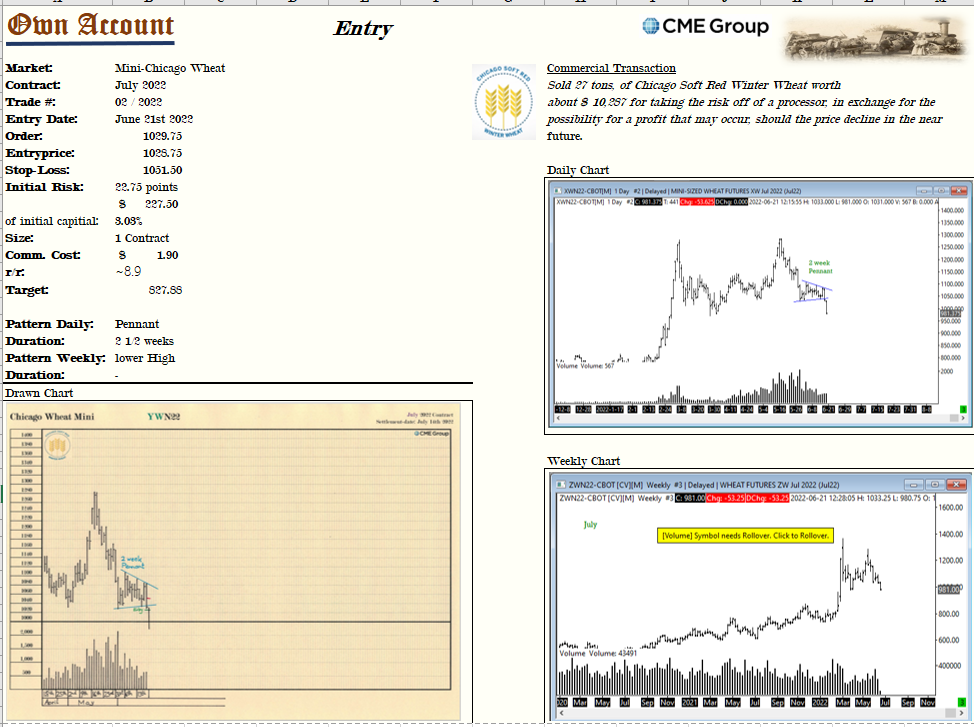
Task: Select the dollar risk value 227.50
Action: pos(162,204)
